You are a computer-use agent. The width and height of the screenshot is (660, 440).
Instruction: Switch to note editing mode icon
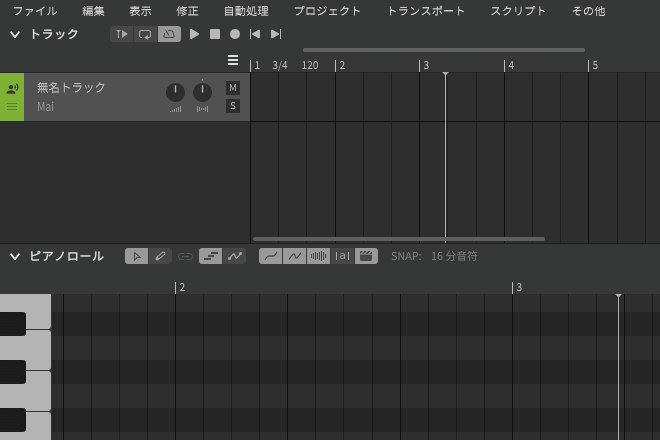click(210, 256)
